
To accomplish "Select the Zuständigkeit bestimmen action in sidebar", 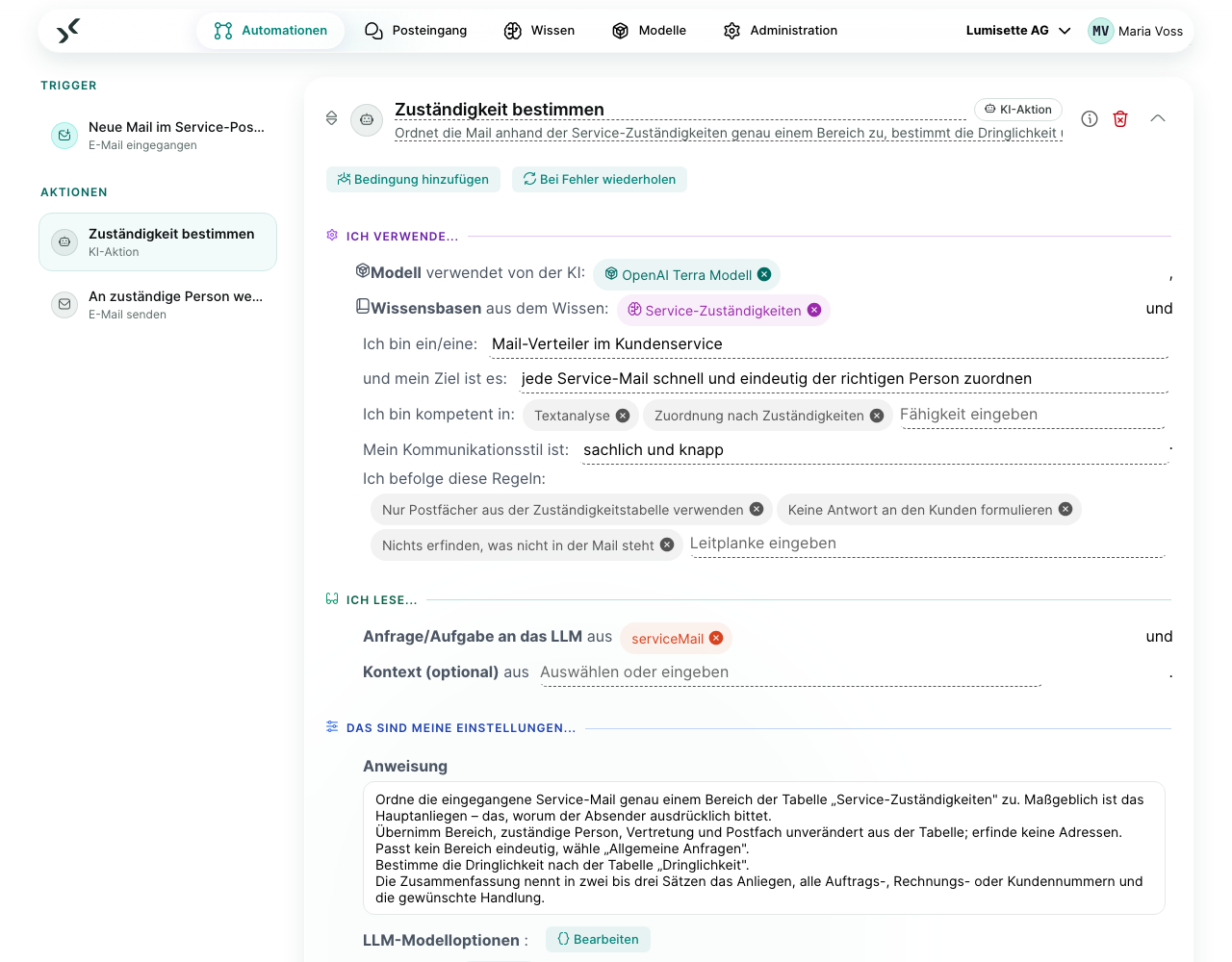I will click(x=158, y=241).
